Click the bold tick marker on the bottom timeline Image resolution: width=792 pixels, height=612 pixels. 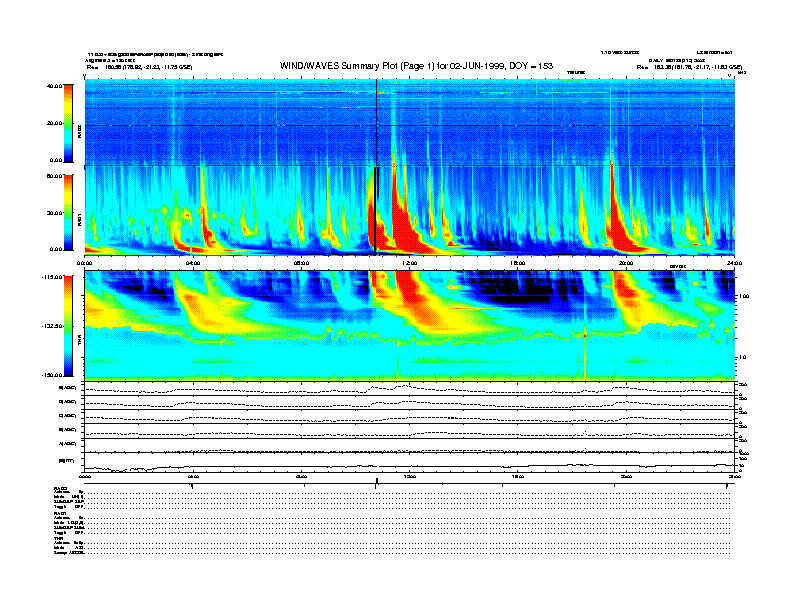tap(376, 483)
